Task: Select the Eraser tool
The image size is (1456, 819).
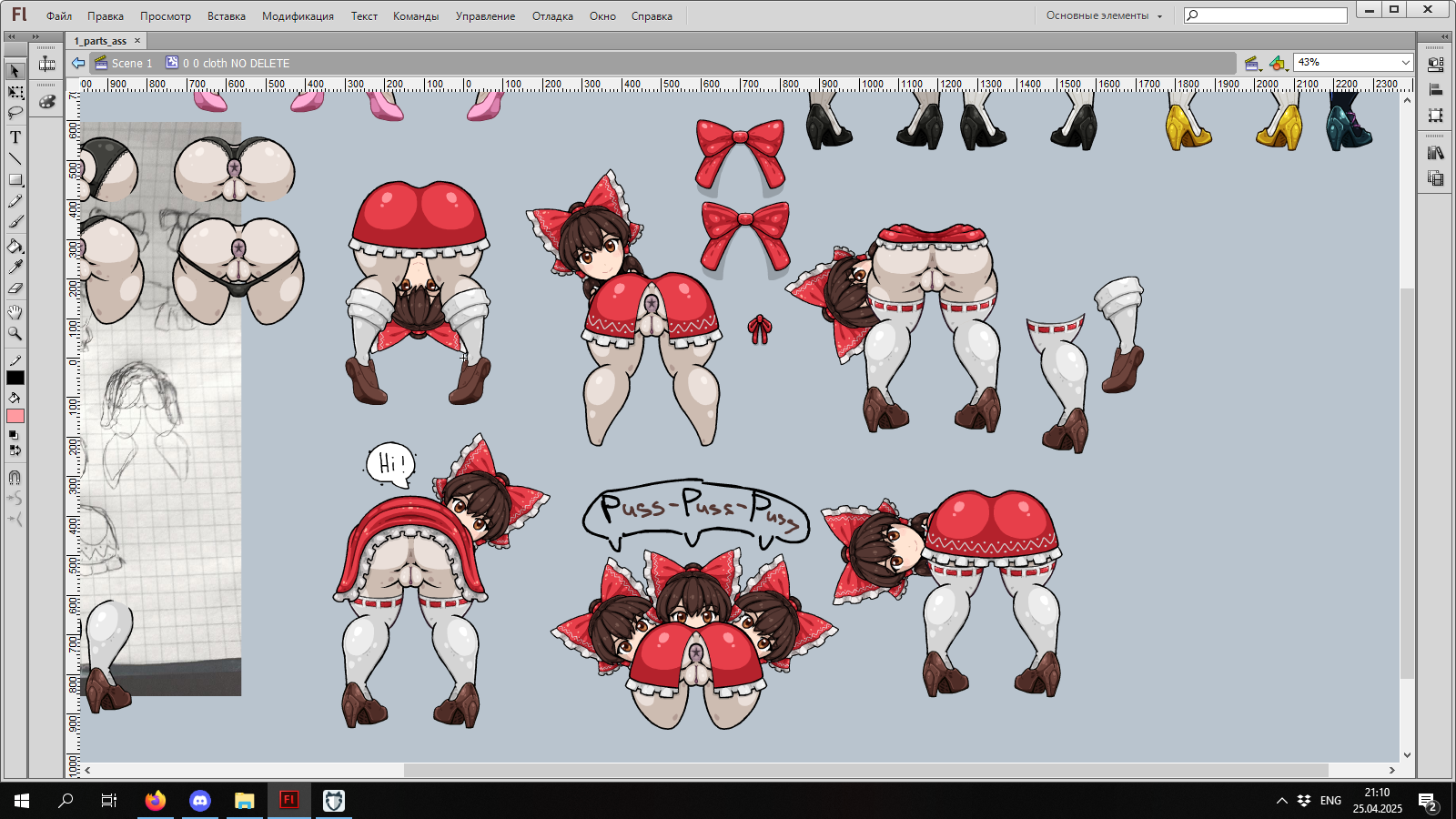Action: (15, 288)
